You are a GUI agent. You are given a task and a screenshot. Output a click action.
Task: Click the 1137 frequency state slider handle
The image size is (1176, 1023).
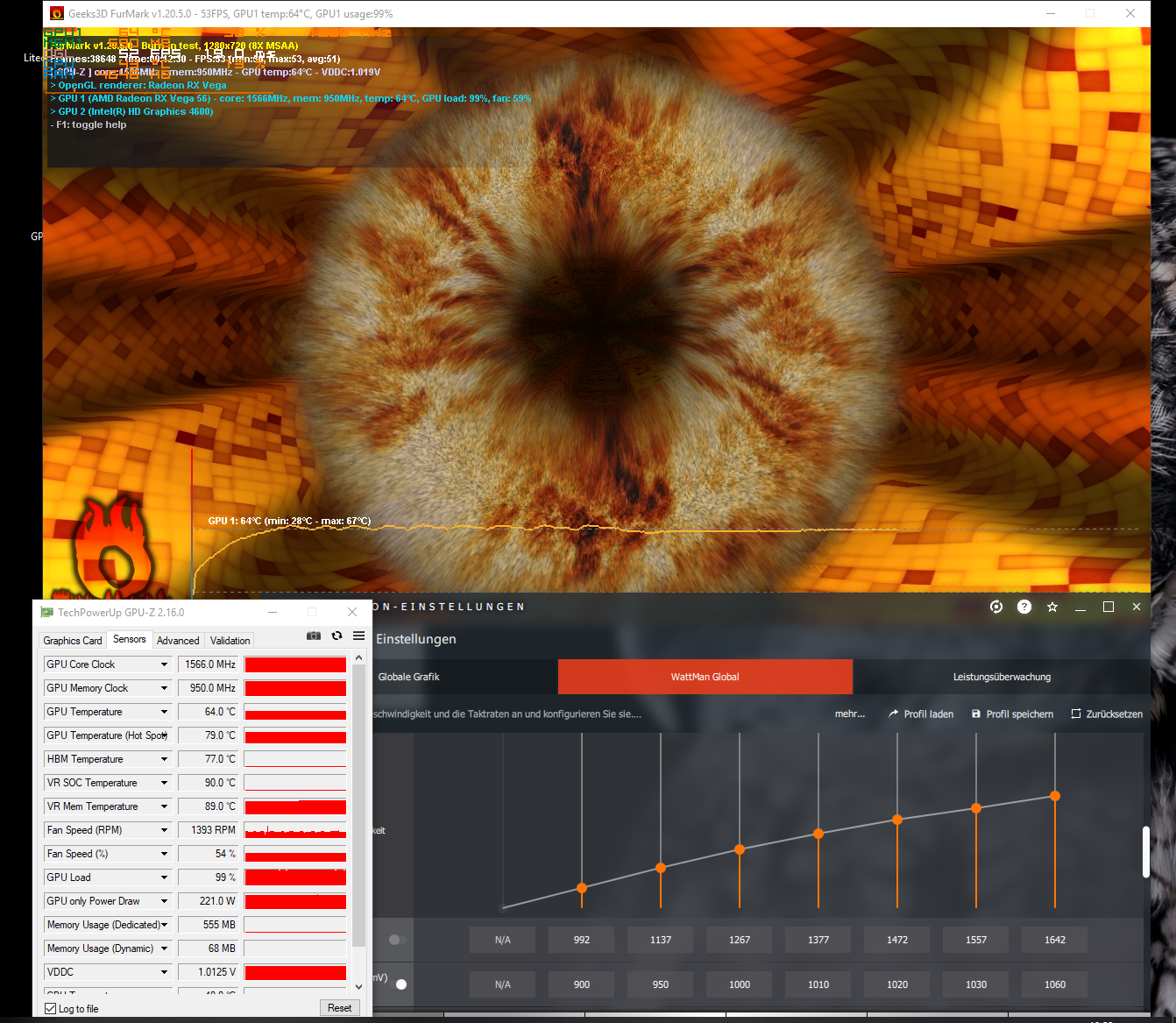pos(661,868)
